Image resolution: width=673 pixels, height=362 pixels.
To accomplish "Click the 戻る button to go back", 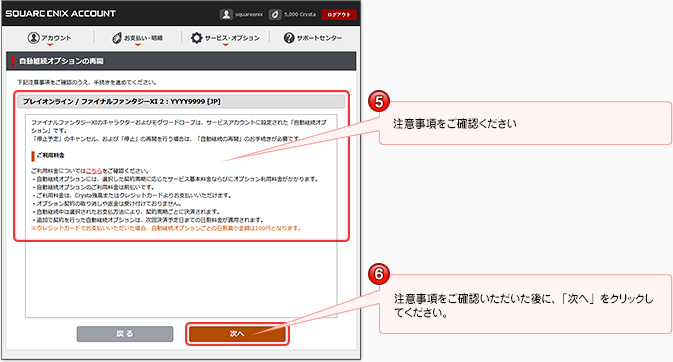I will 125,334.
